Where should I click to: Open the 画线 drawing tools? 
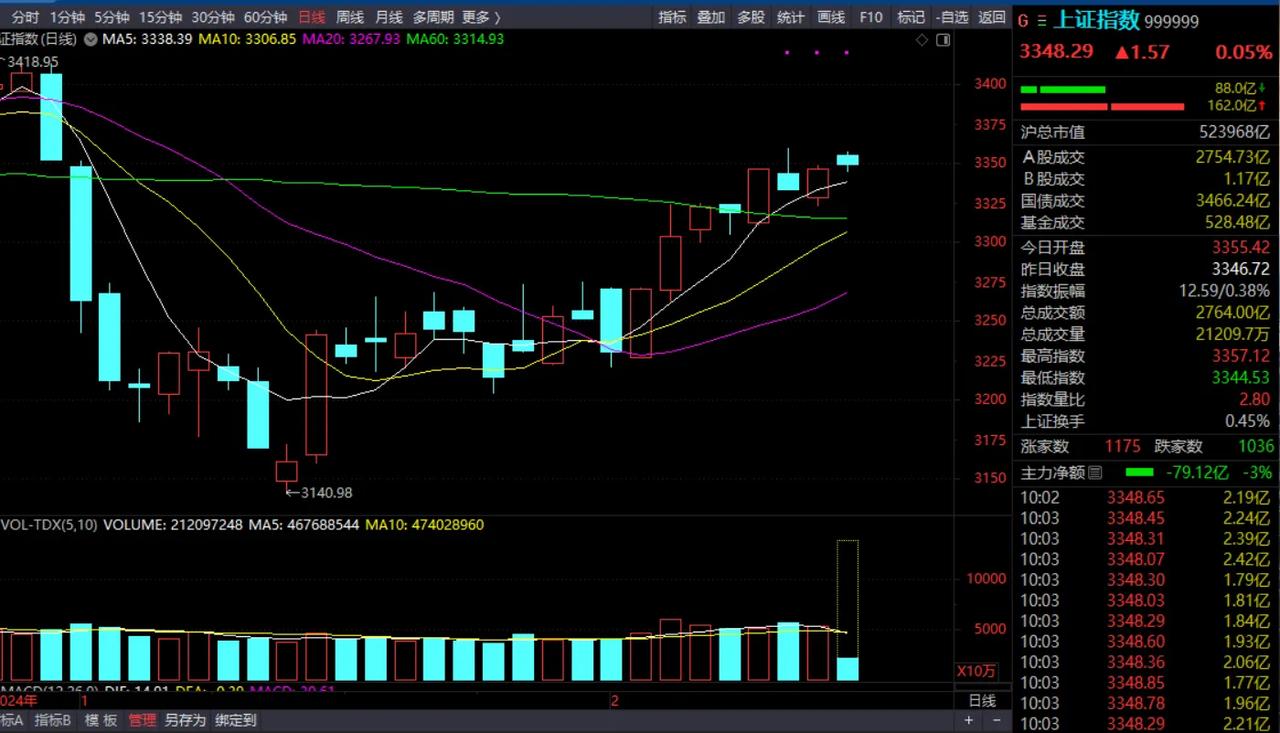(x=831, y=17)
